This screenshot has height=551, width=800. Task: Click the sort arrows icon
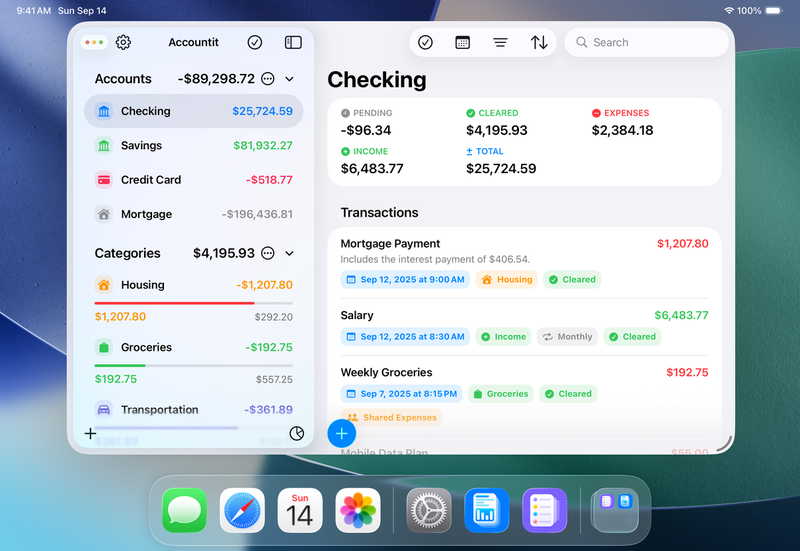pyautogui.click(x=539, y=42)
